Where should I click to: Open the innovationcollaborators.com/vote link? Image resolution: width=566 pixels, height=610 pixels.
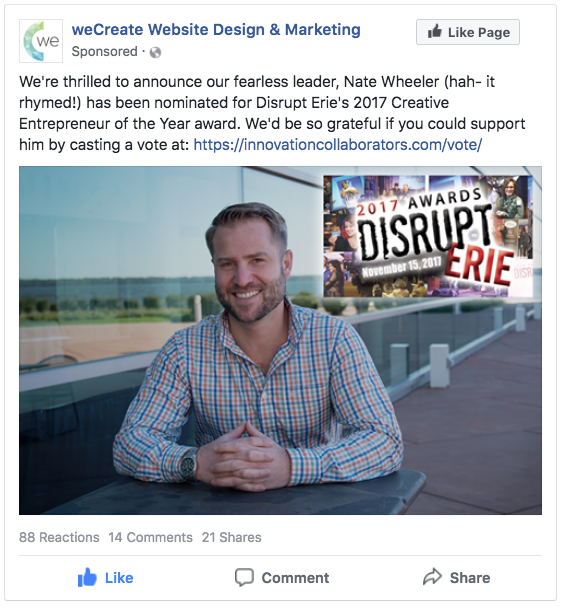[x=338, y=145]
